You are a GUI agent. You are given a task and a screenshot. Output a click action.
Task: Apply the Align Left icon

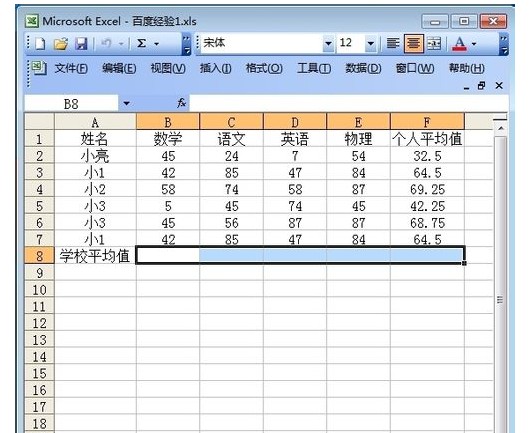(x=393, y=43)
